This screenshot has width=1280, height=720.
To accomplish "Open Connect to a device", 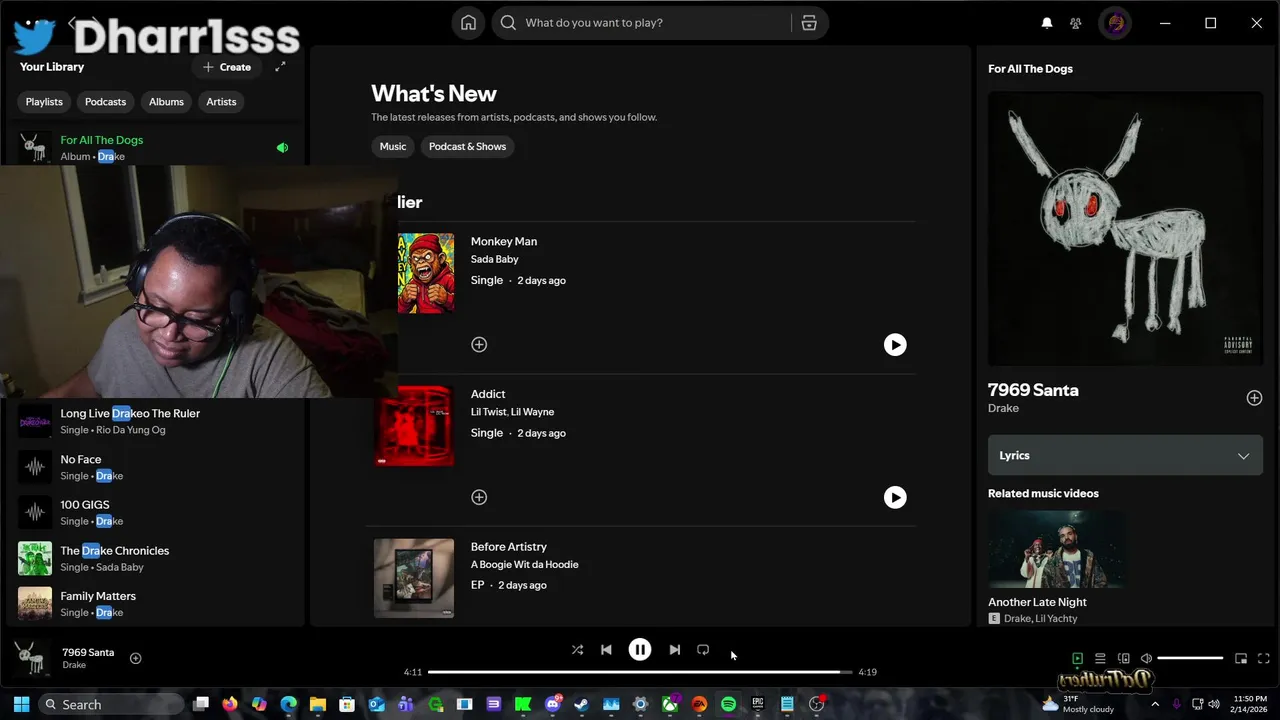I will 1123,658.
